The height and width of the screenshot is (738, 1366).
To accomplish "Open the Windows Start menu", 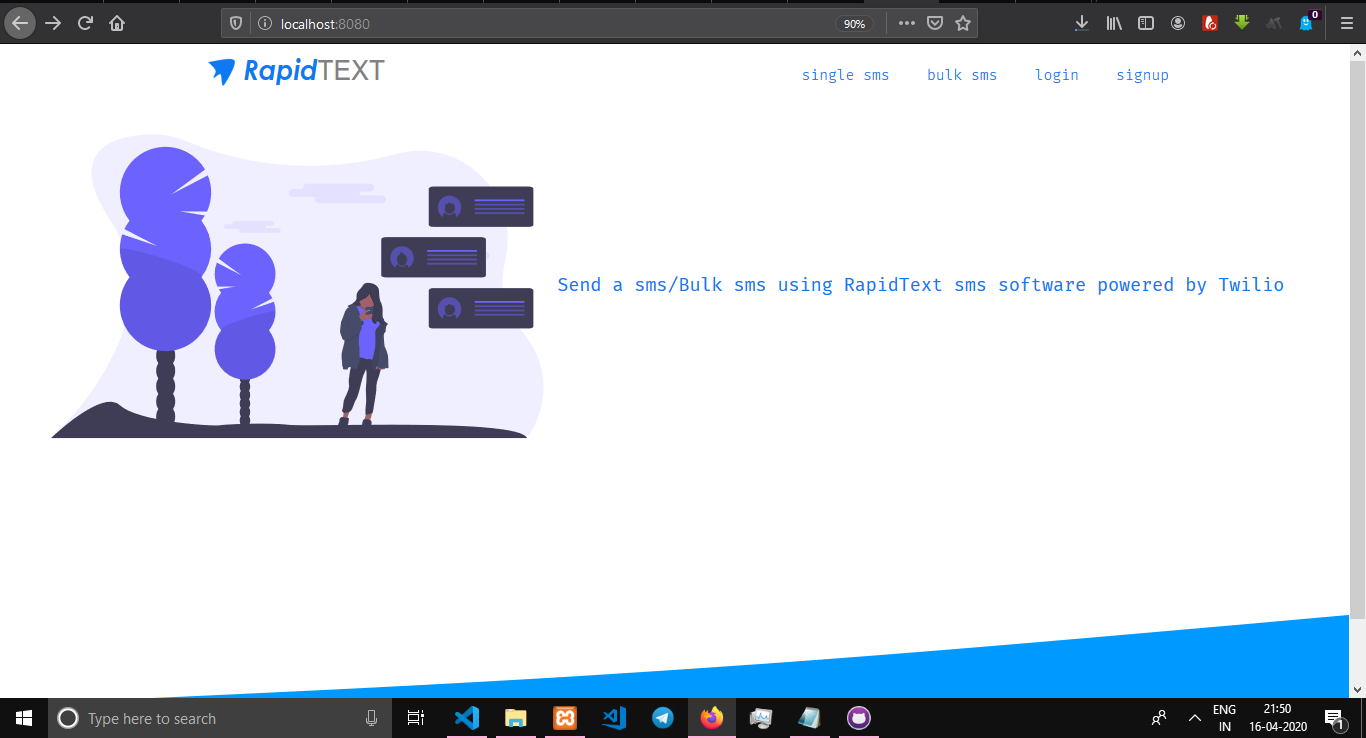I will click(24, 718).
